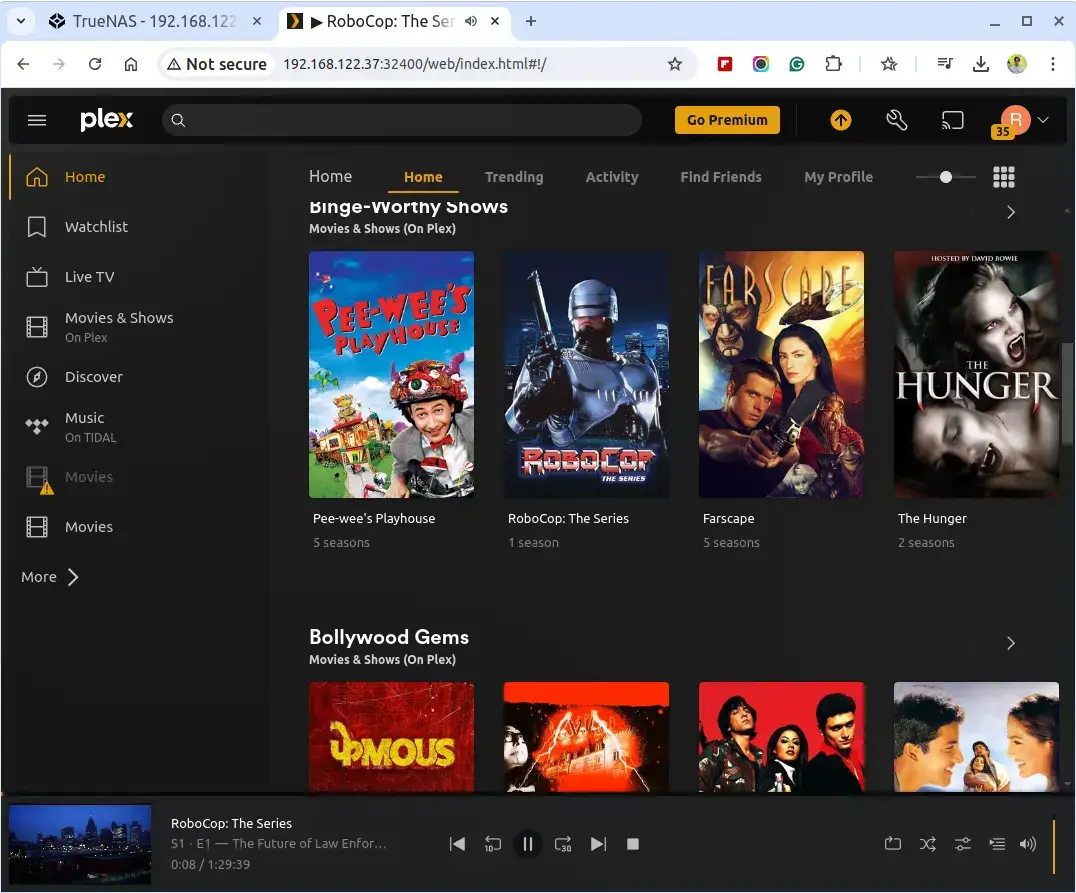
Task: Open the Famous movie poster
Action: pos(391,737)
